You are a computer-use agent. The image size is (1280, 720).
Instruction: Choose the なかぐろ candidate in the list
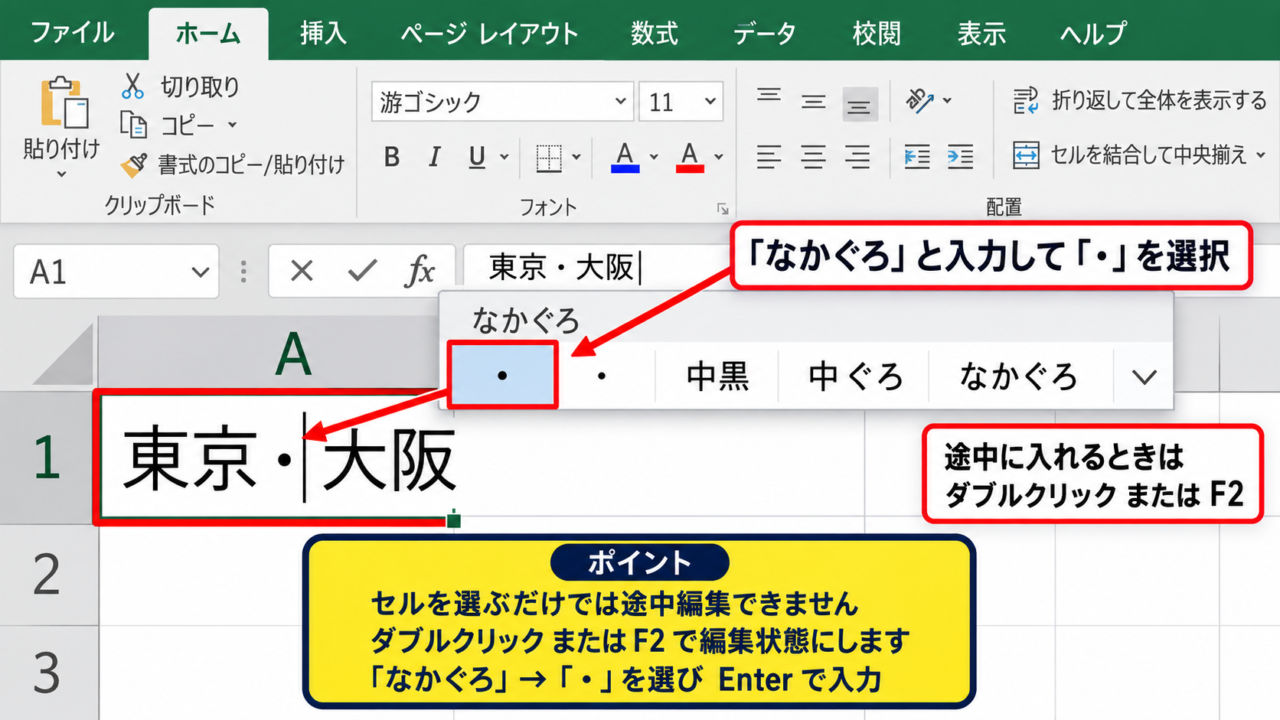coord(1019,376)
